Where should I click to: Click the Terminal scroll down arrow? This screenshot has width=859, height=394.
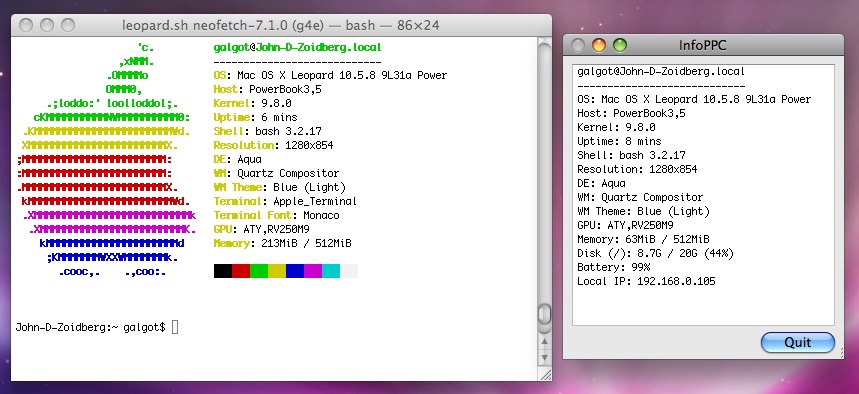tap(545, 358)
